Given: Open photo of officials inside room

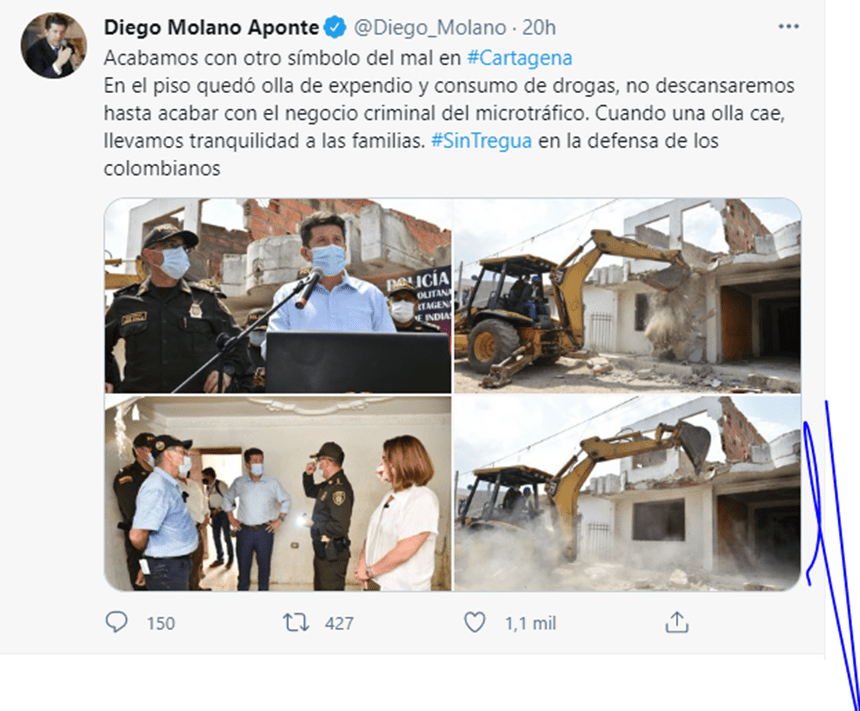Looking at the screenshot, I should 278,493.
